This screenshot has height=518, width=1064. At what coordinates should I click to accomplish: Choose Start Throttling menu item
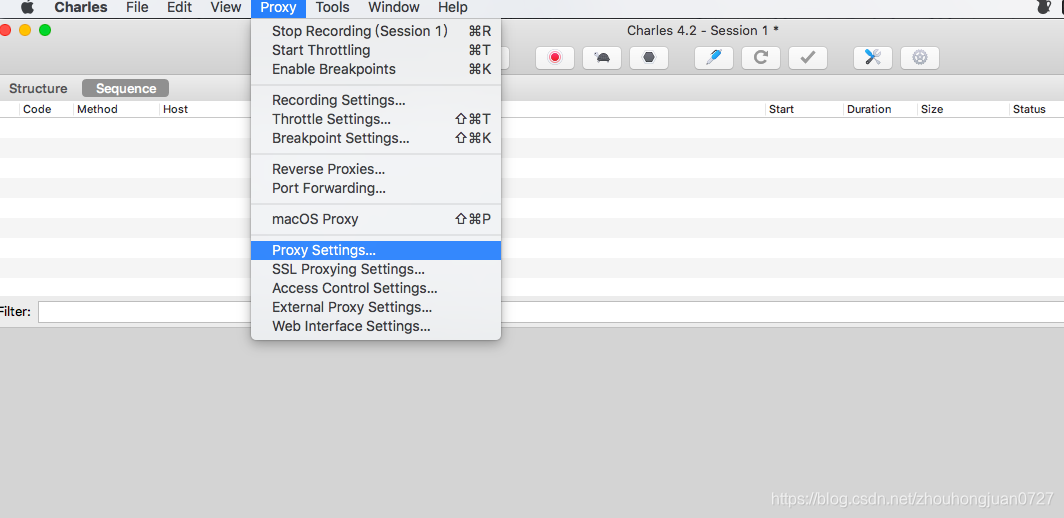tap(376, 50)
